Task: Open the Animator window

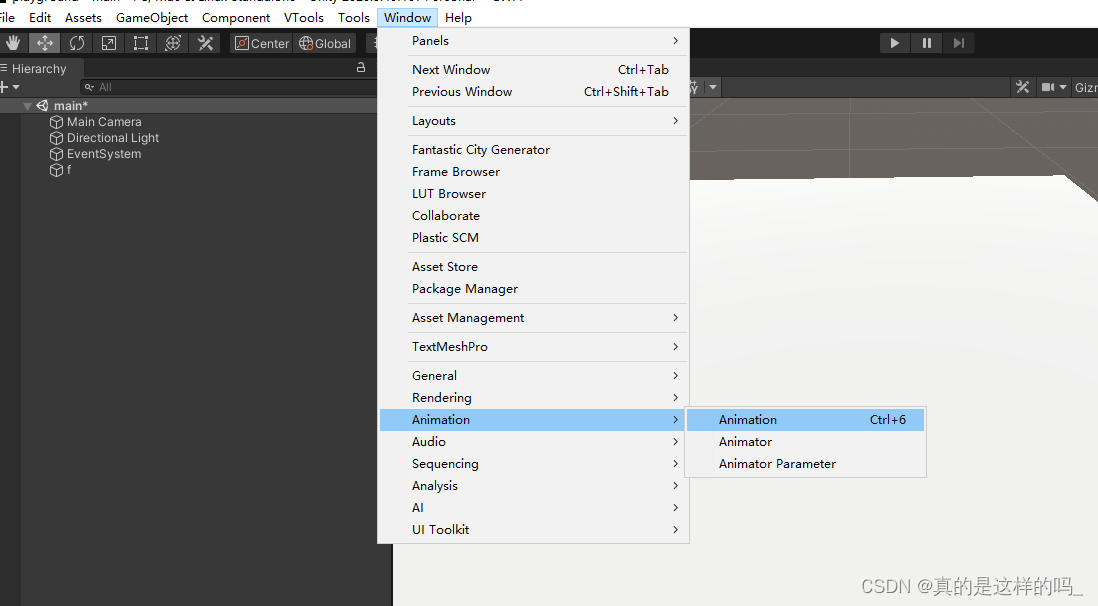Action: [x=805, y=442]
